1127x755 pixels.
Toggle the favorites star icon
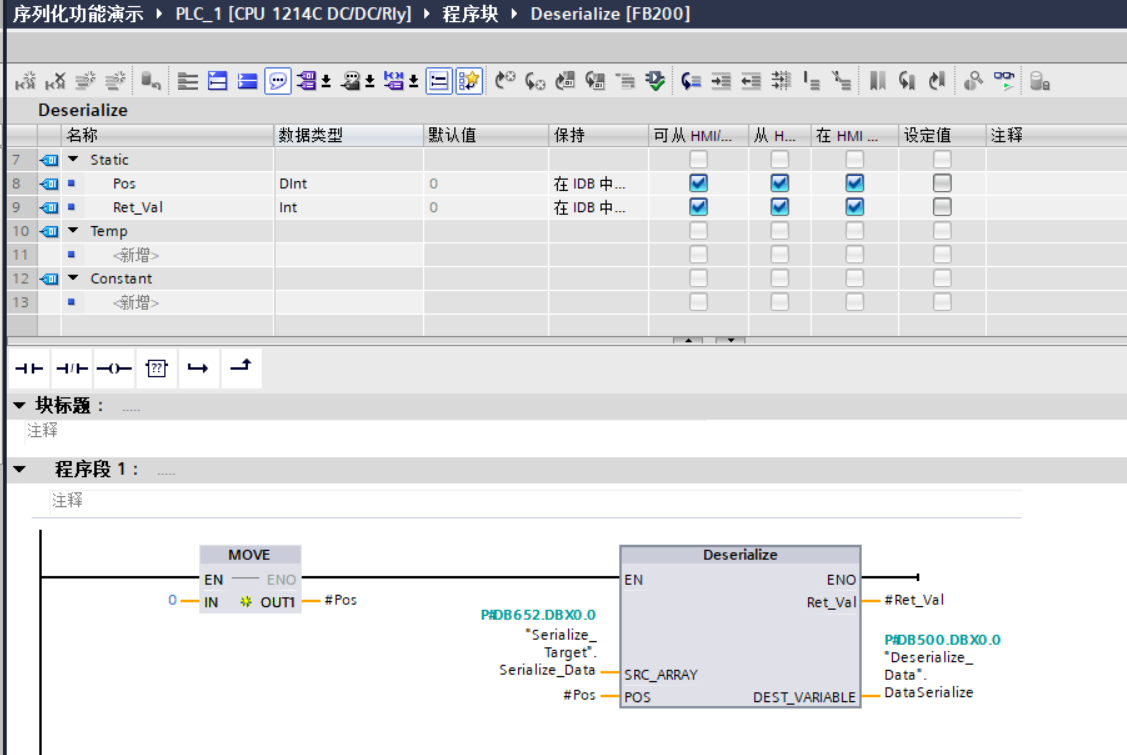coord(469,81)
